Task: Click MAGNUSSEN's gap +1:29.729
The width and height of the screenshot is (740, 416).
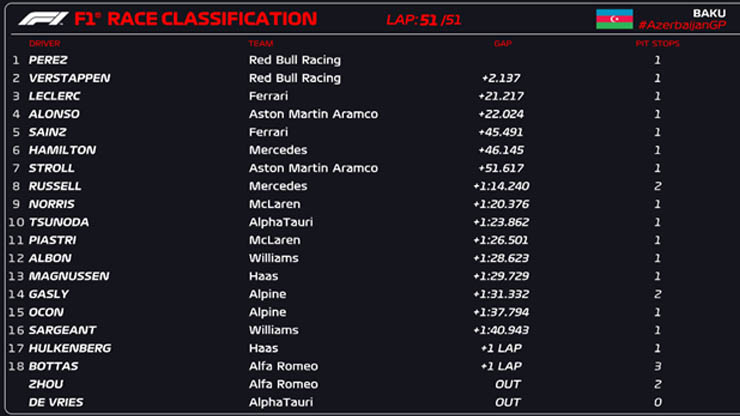Action: (501, 276)
